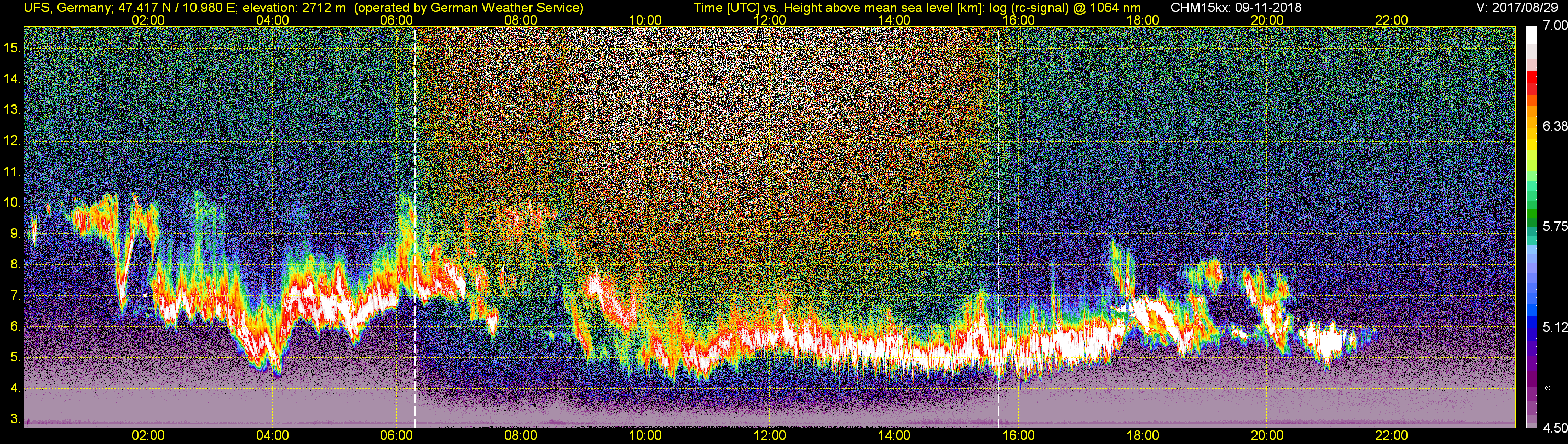Click the '10.' height axis label

[x=12, y=203]
